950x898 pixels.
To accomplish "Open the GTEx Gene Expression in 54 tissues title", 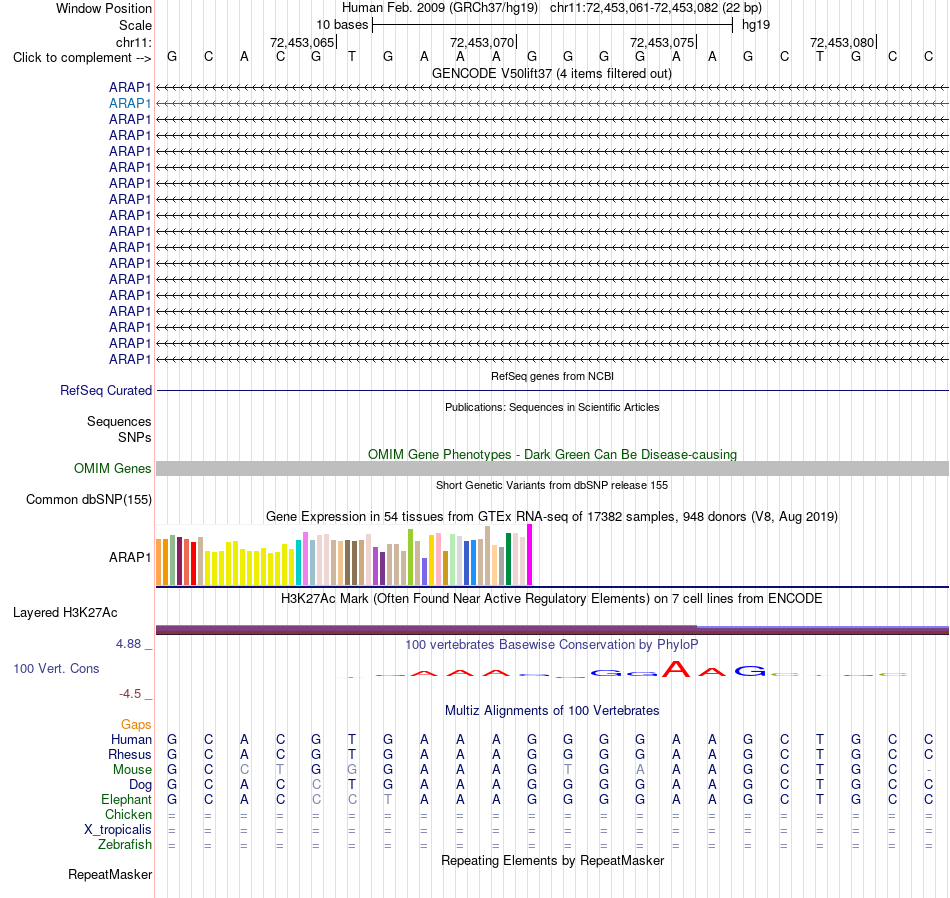I will [x=552, y=516].
